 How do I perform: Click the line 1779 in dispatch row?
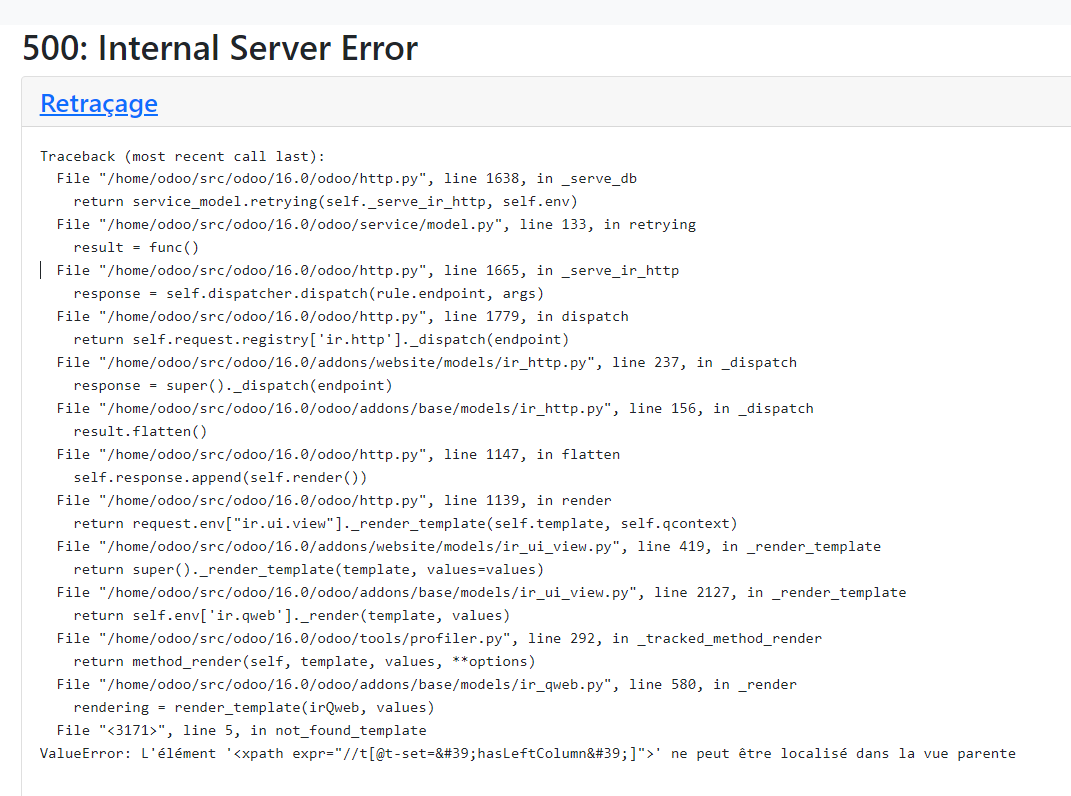[343, 316]
